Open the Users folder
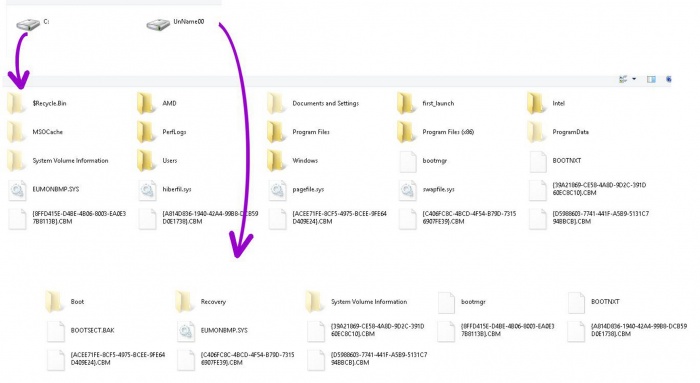 pyautogui.click(x=157, y=161)
